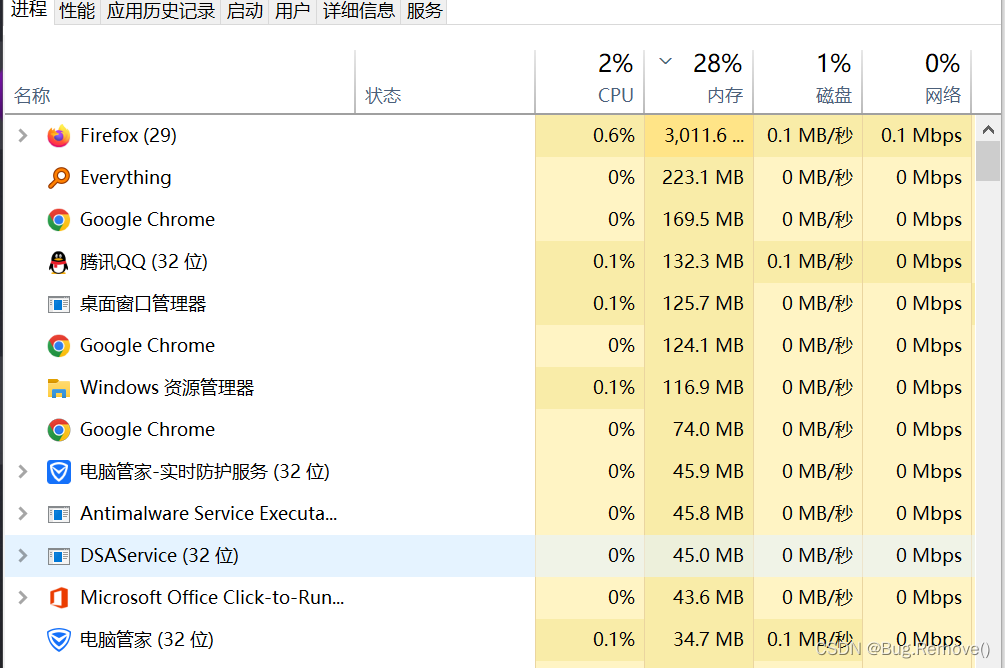This screenshot has height=668, width=1005.
Task: Click the 116.9 MB memory value
Action: 702,388
